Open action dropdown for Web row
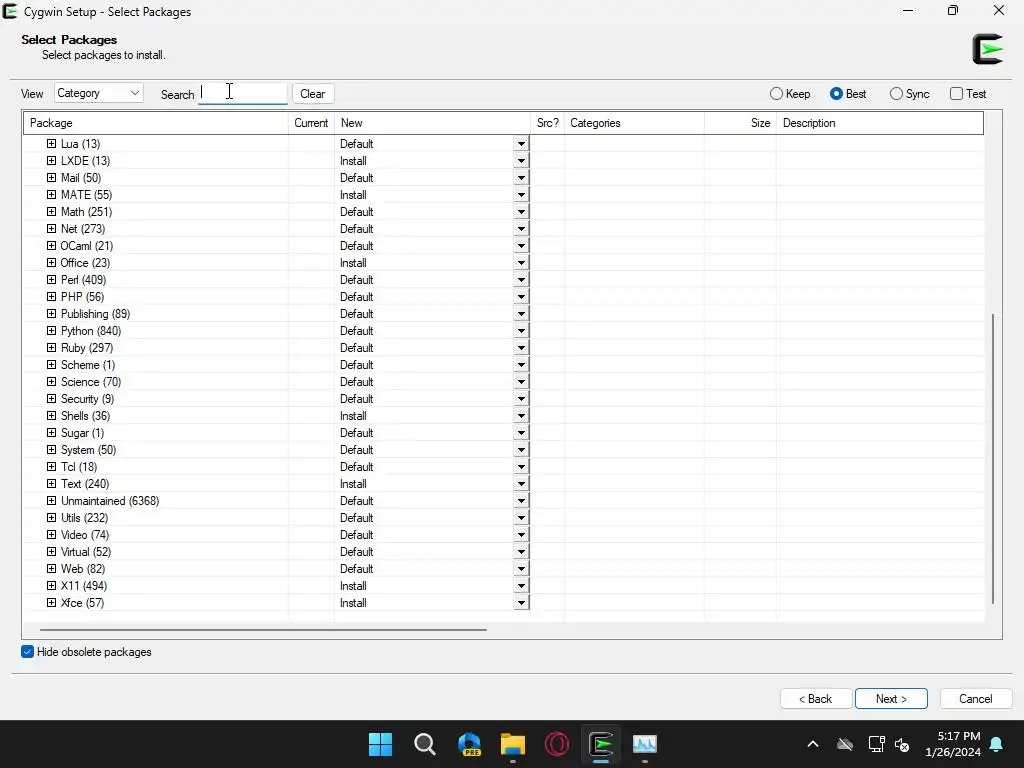The height and width of the screenshot is (768, 1024). (521, 569)
